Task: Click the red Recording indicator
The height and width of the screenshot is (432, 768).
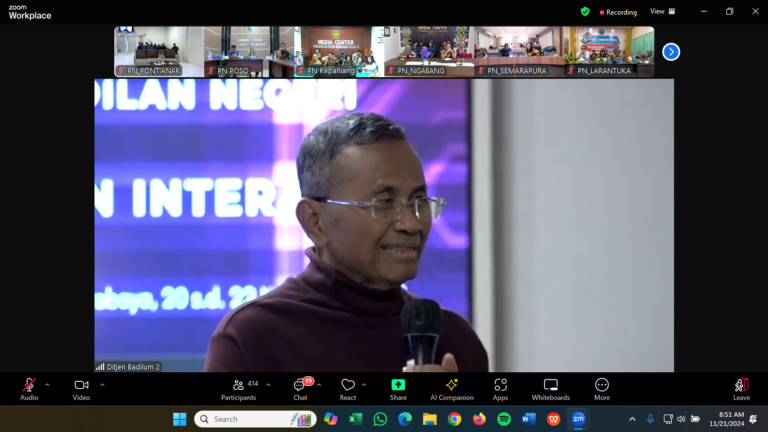Action: 618,12
